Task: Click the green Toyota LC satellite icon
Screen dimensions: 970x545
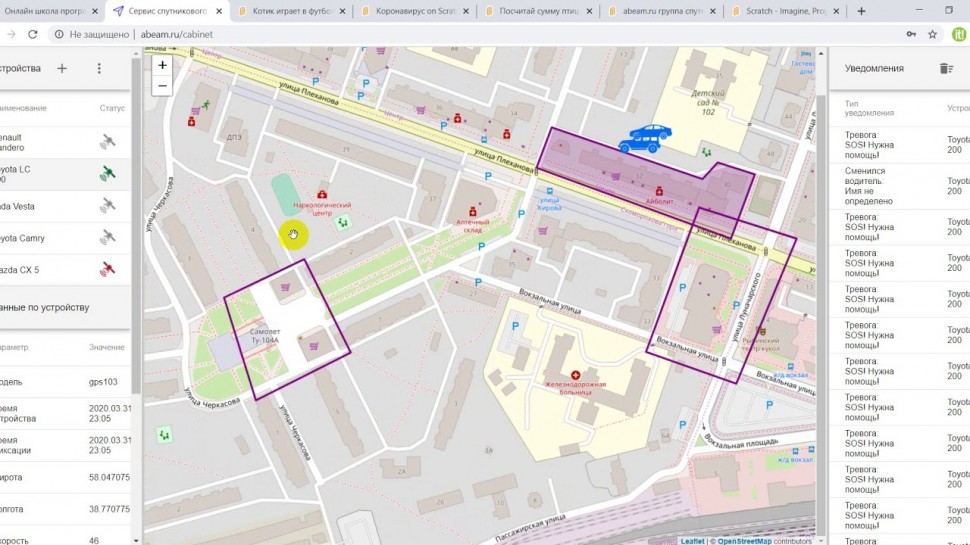Action: click(107, 174)
